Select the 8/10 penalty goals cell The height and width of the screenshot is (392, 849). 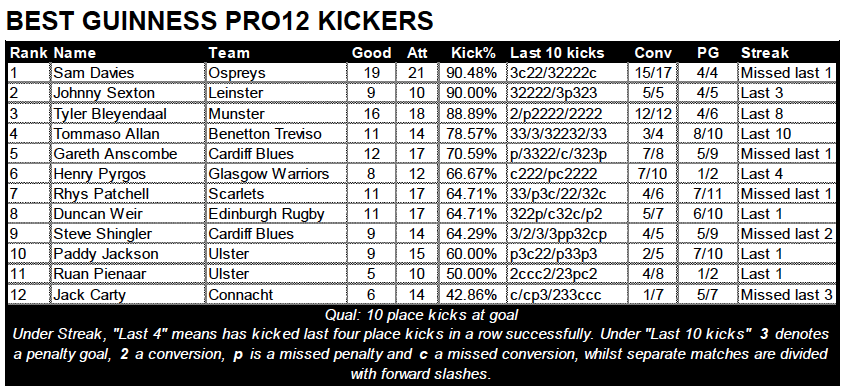708,134
